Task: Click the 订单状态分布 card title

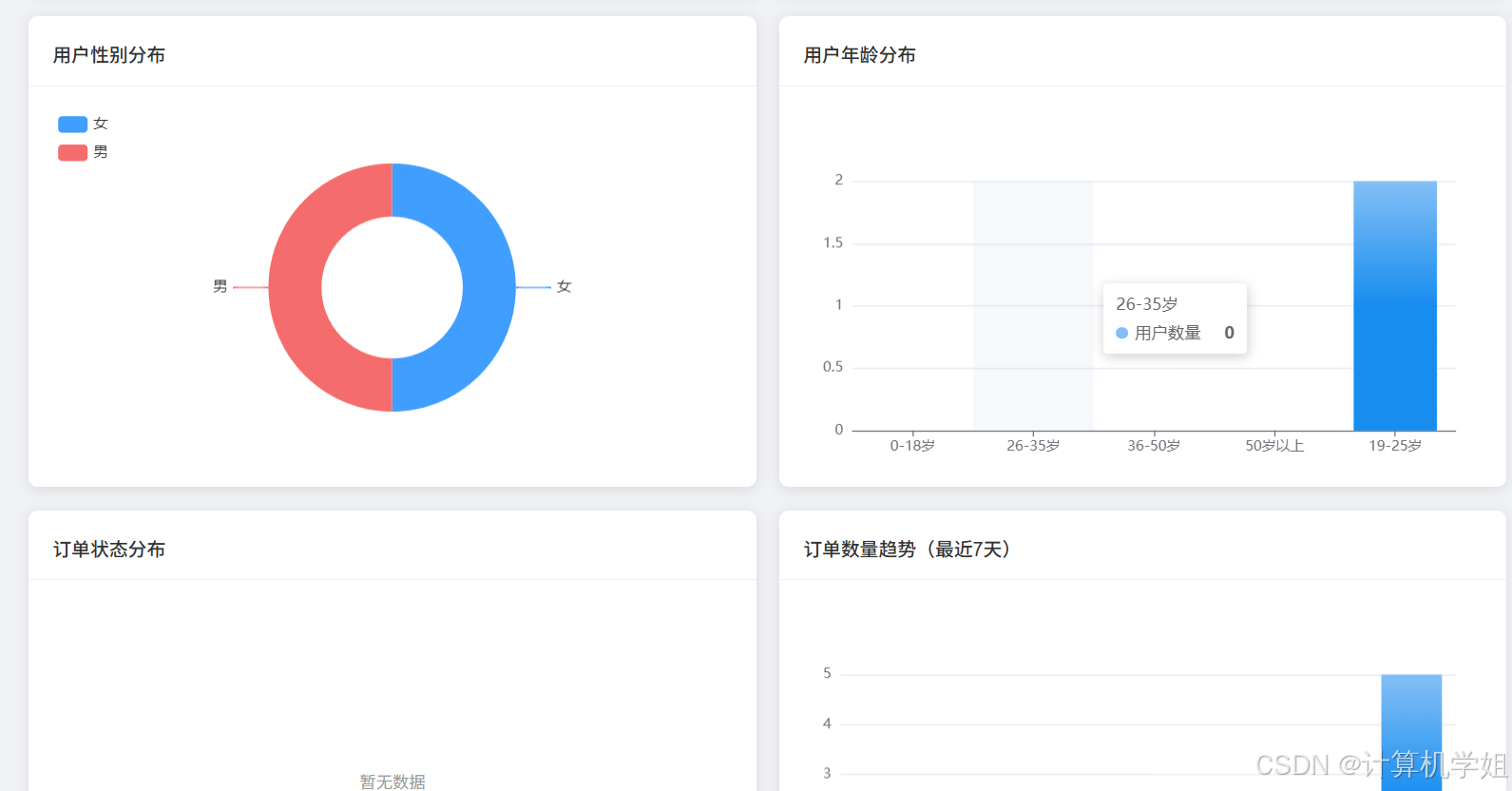Action: 109,550
